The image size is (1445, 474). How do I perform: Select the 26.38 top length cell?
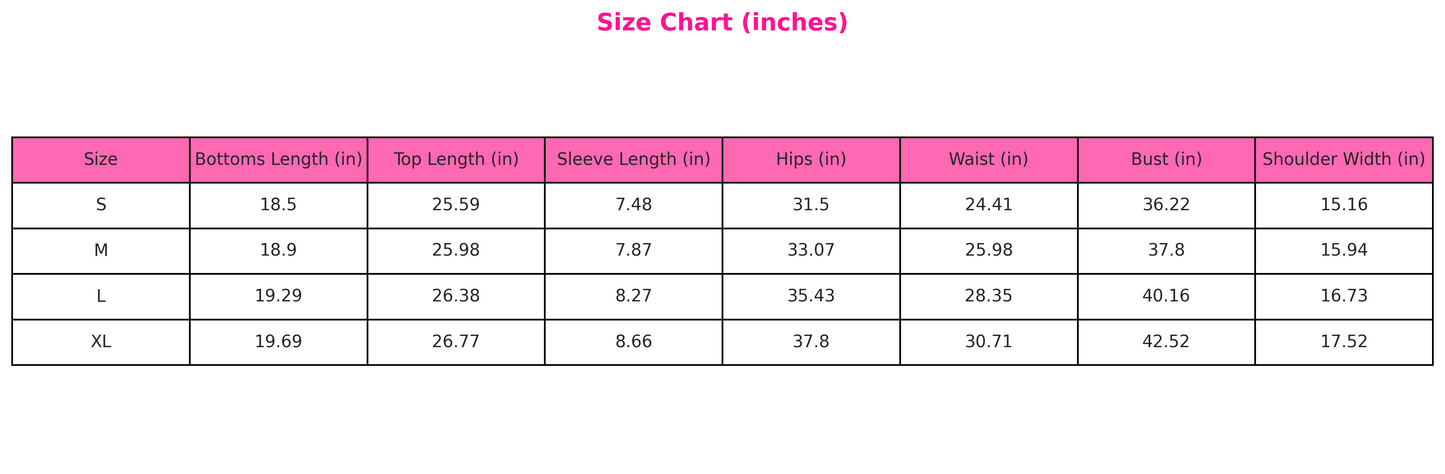coord(456,297)
